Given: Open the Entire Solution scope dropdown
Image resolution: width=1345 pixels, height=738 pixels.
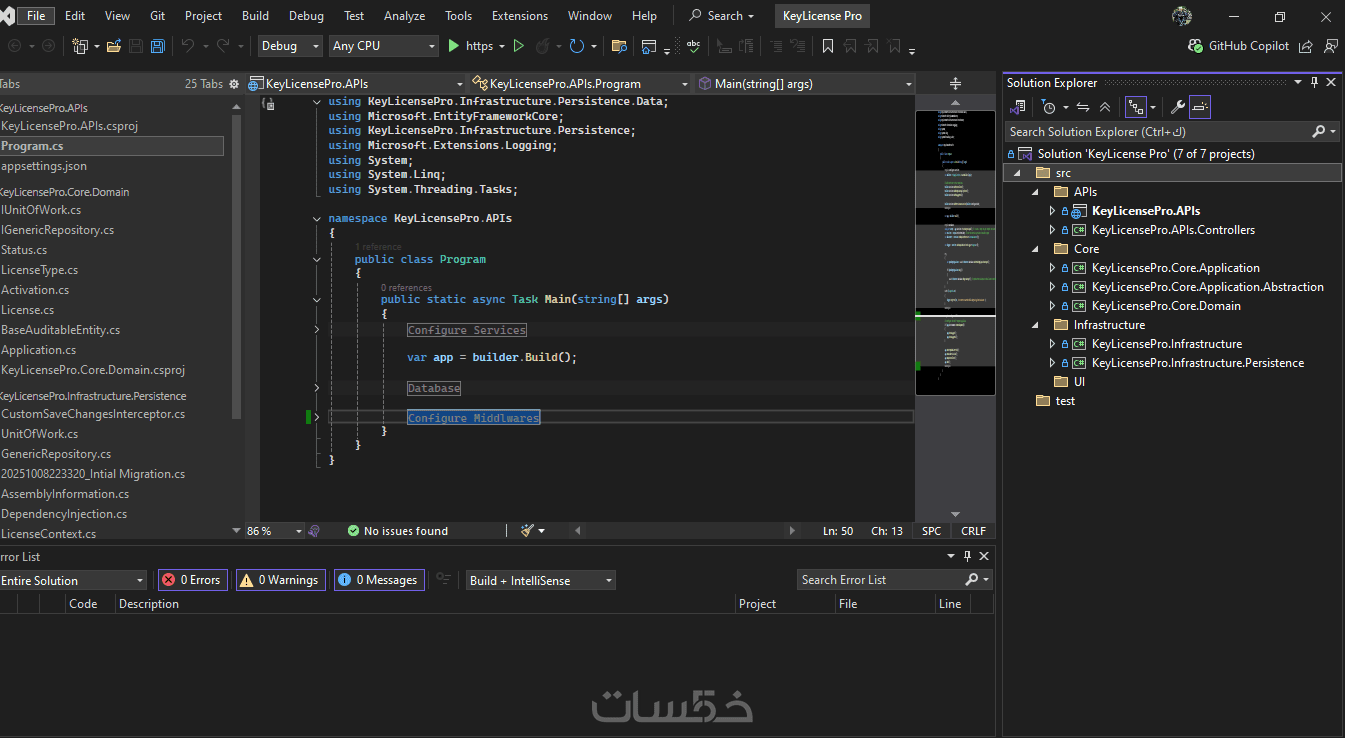Looking at the screenshot, I should (x=73, y=580).
